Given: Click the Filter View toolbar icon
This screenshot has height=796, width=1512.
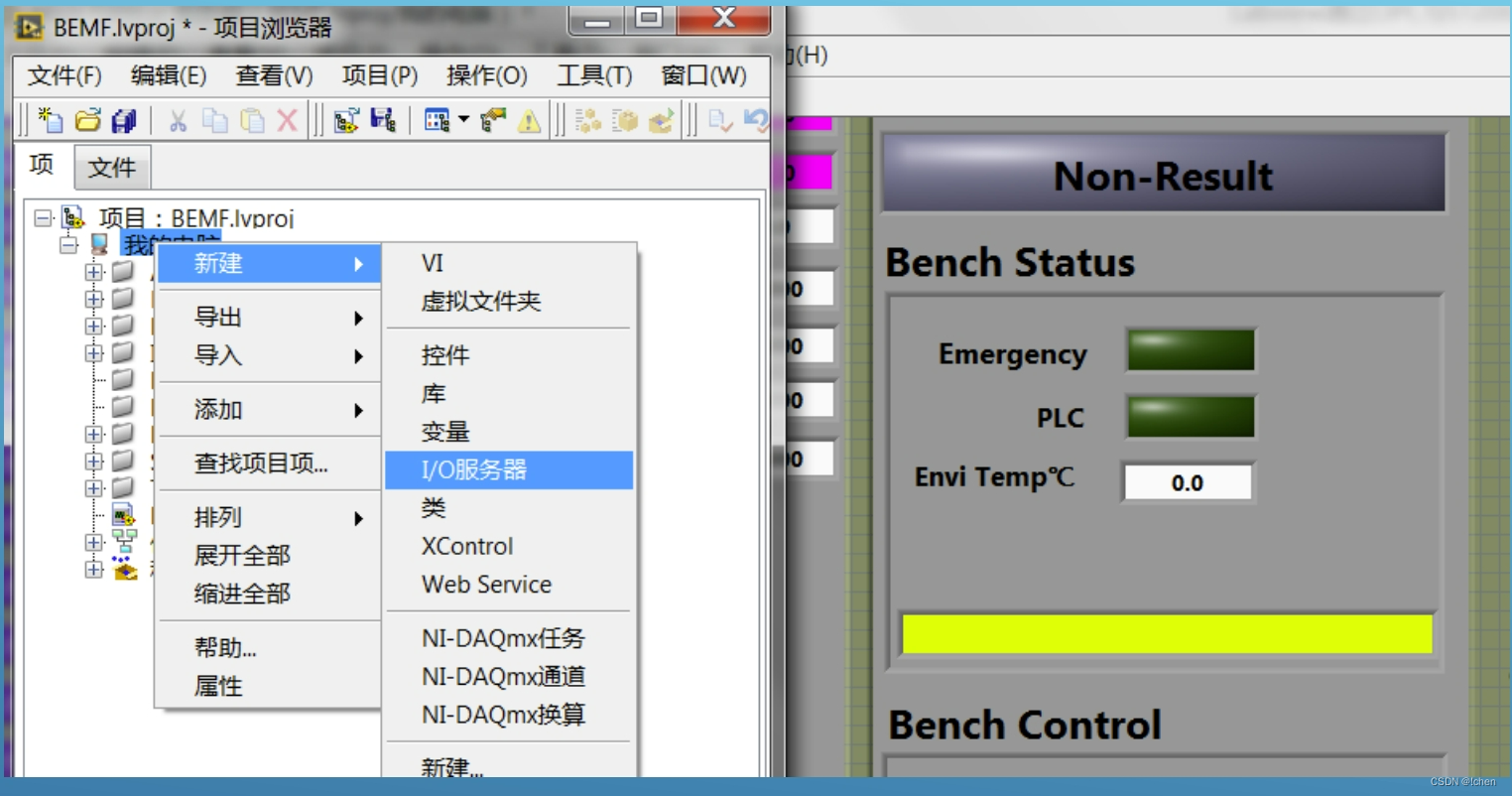Looking at the screenshot, I should [x=437, y=120].
